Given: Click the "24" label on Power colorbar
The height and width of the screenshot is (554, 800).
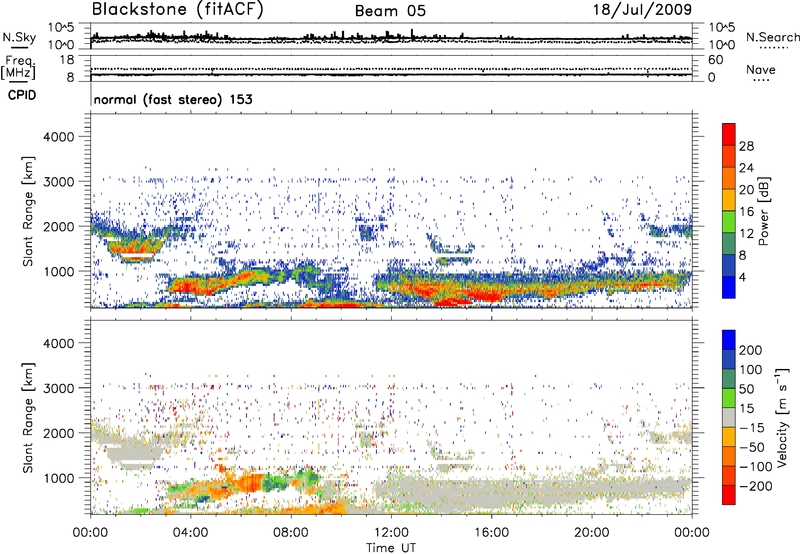Looking at the screenshot, I should point(746,168).
